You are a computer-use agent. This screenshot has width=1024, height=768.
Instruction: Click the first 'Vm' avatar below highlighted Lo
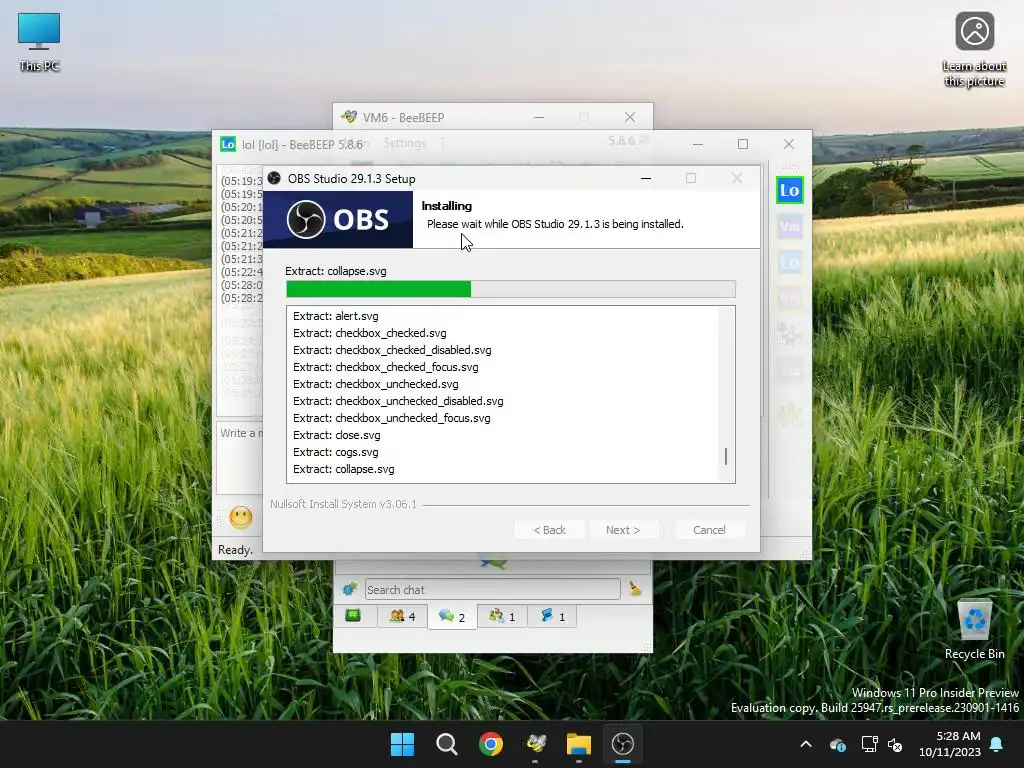click(790, 227)
